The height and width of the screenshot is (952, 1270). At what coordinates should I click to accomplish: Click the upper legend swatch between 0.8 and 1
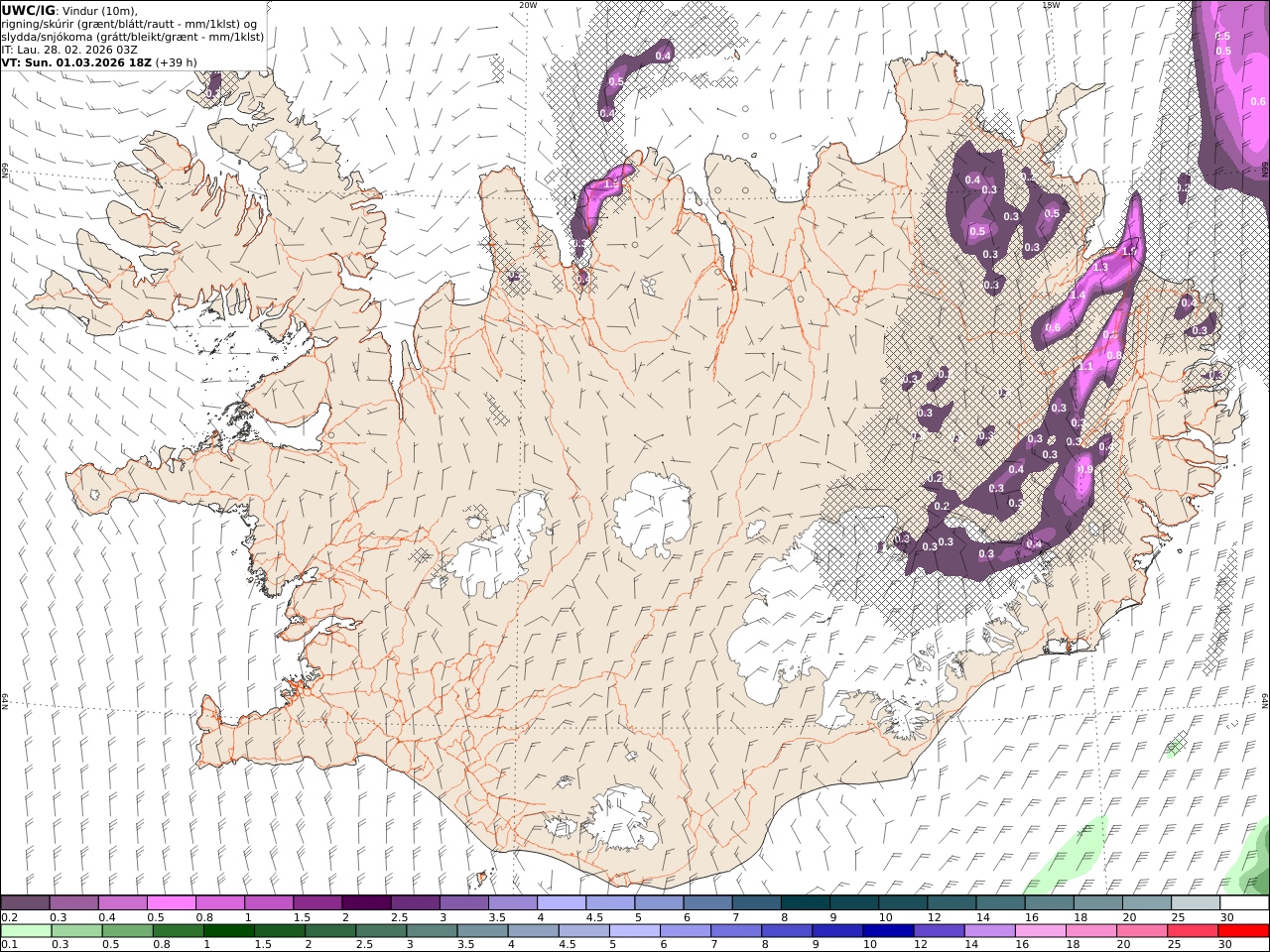click(x=219, y=902)
